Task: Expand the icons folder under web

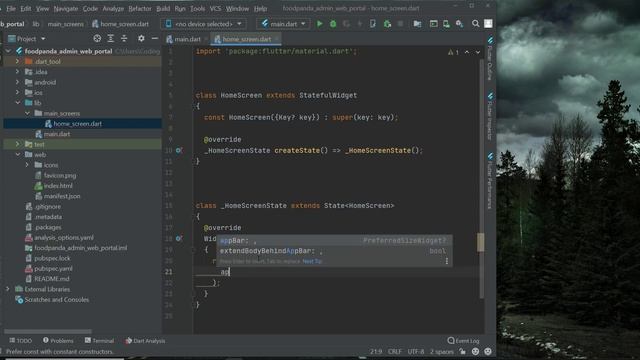Action: click(27, 165)
